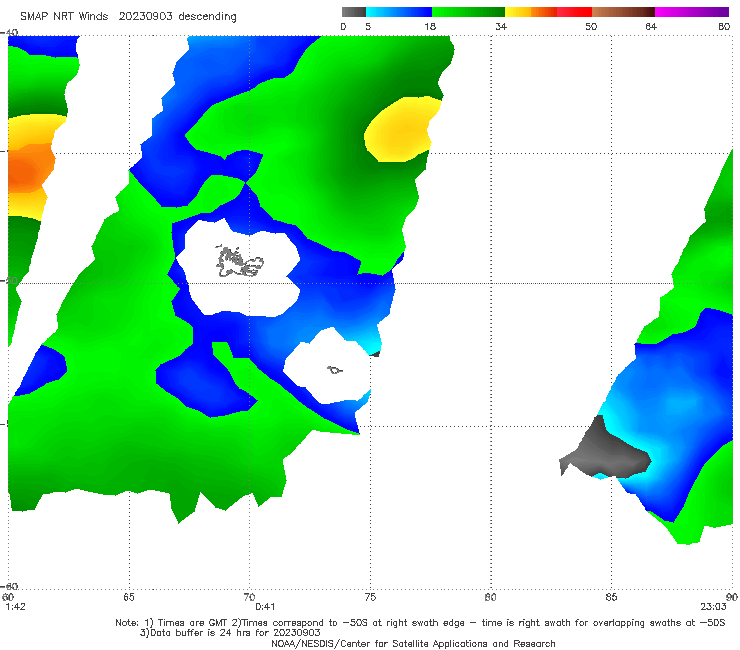
Task: Click the colorbar label '34'
Action: [501, 26]
